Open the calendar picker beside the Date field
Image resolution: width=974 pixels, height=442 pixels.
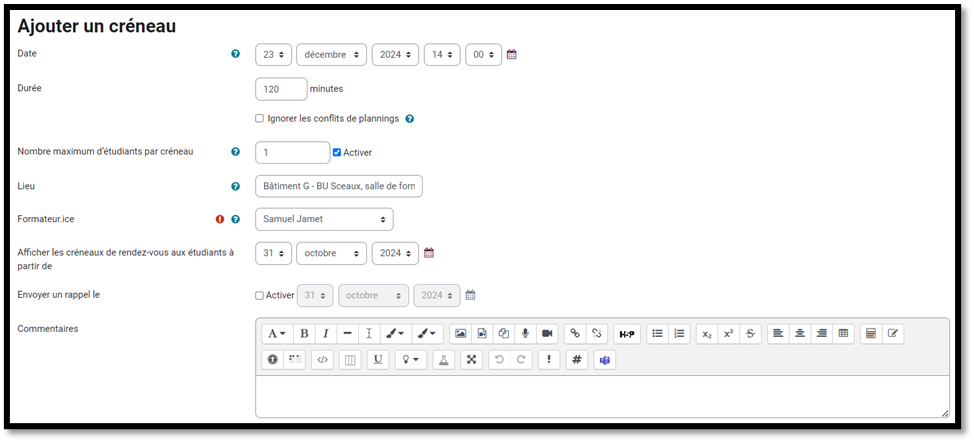[512, 55]
